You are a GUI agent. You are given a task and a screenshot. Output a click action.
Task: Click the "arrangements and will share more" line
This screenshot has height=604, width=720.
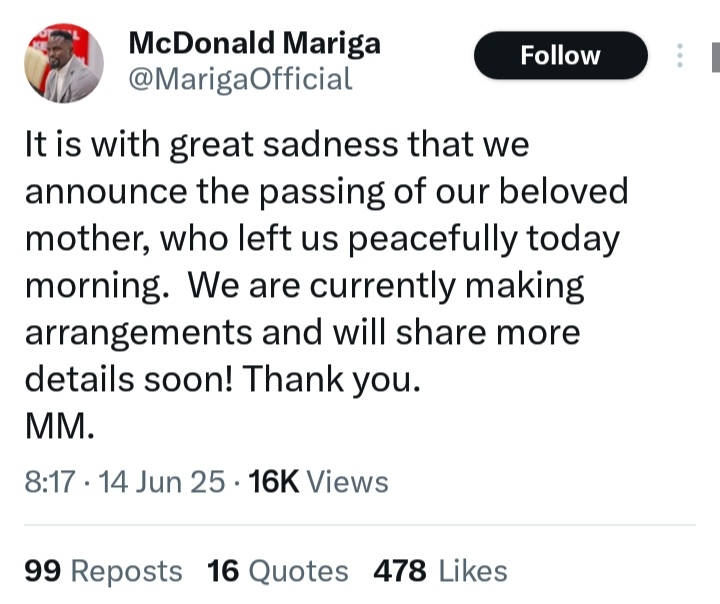[x=303, y=332]
